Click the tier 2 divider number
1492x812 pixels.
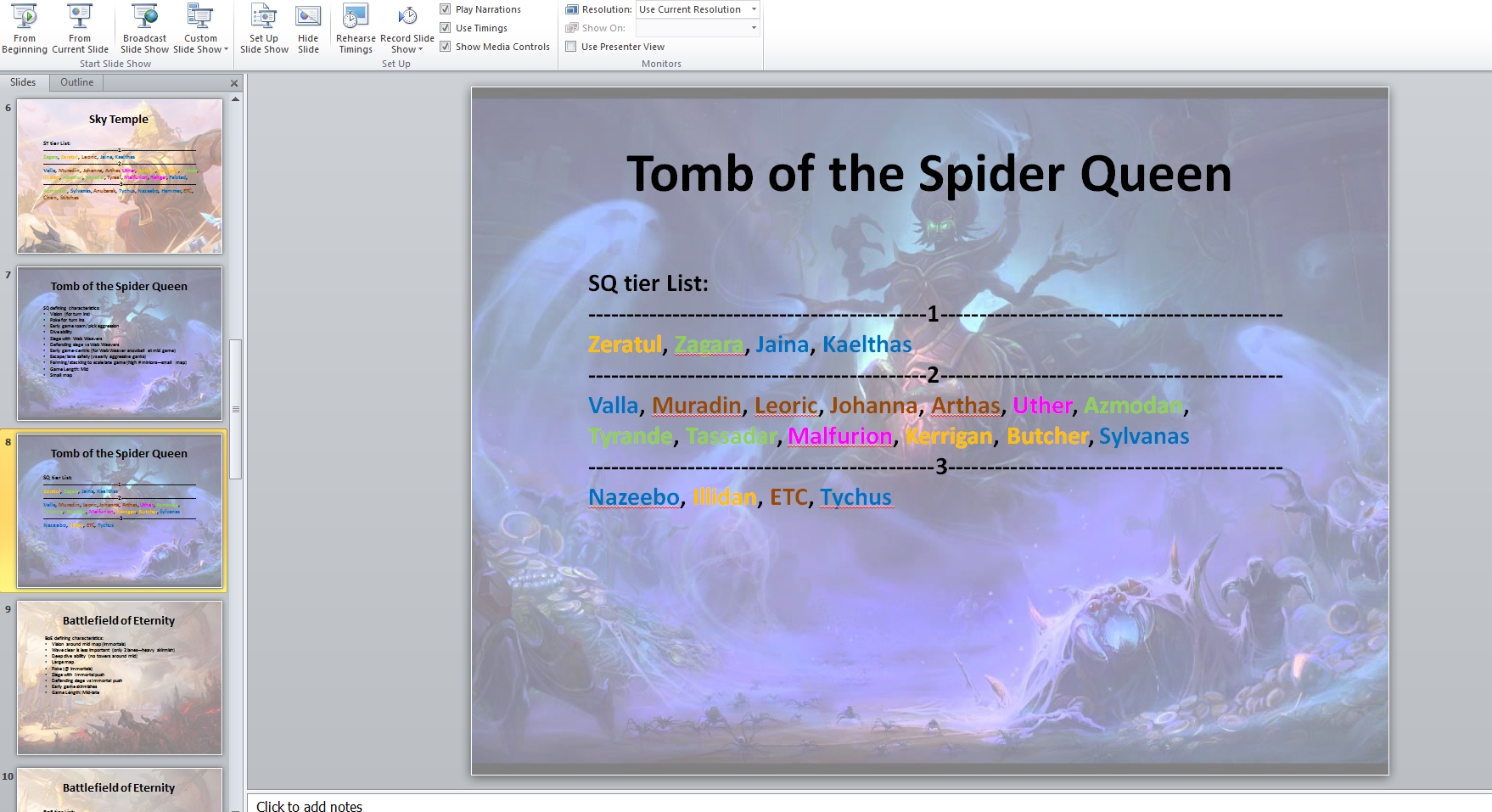pyautogui.click(x=933, y=375)
